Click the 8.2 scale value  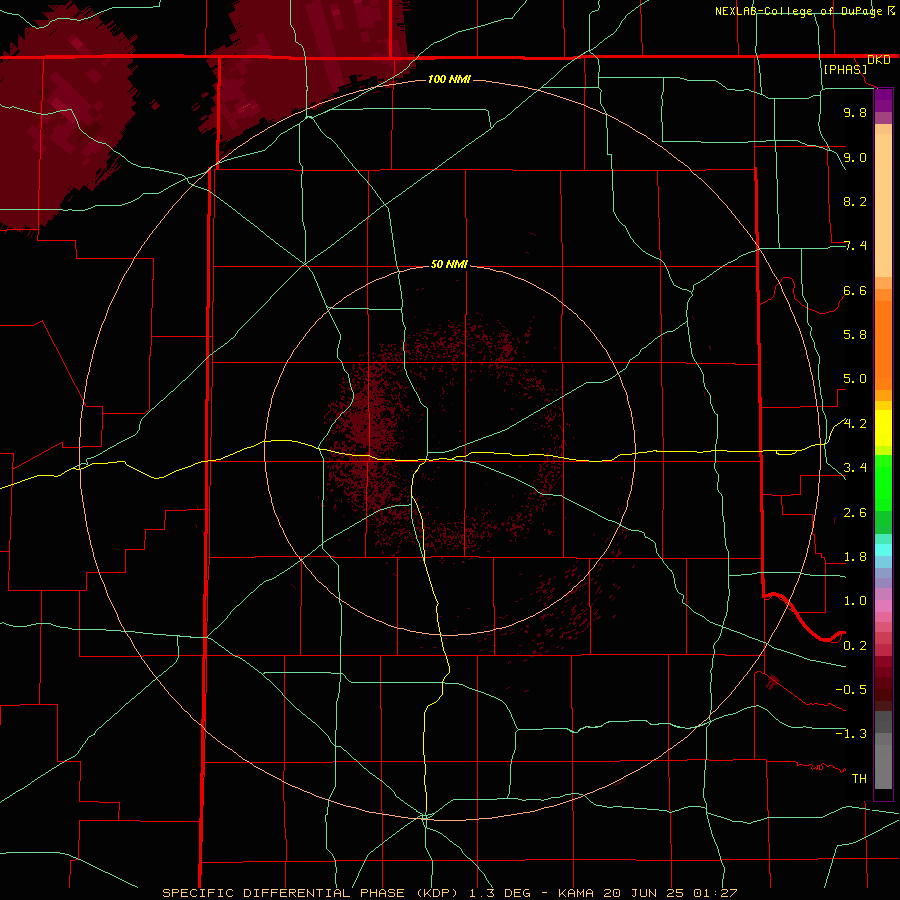855,201
